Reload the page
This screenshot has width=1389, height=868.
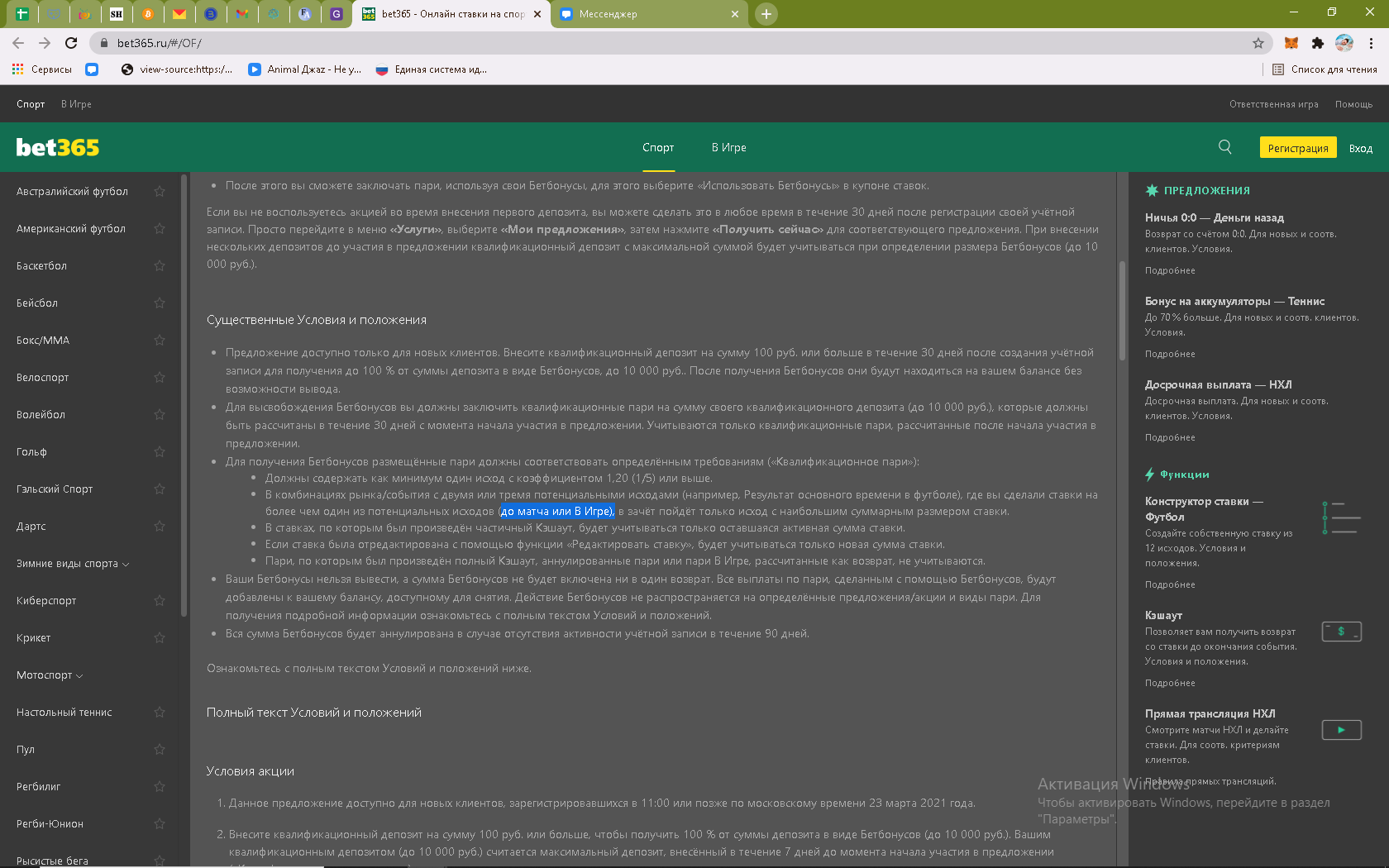coord(71,43)
